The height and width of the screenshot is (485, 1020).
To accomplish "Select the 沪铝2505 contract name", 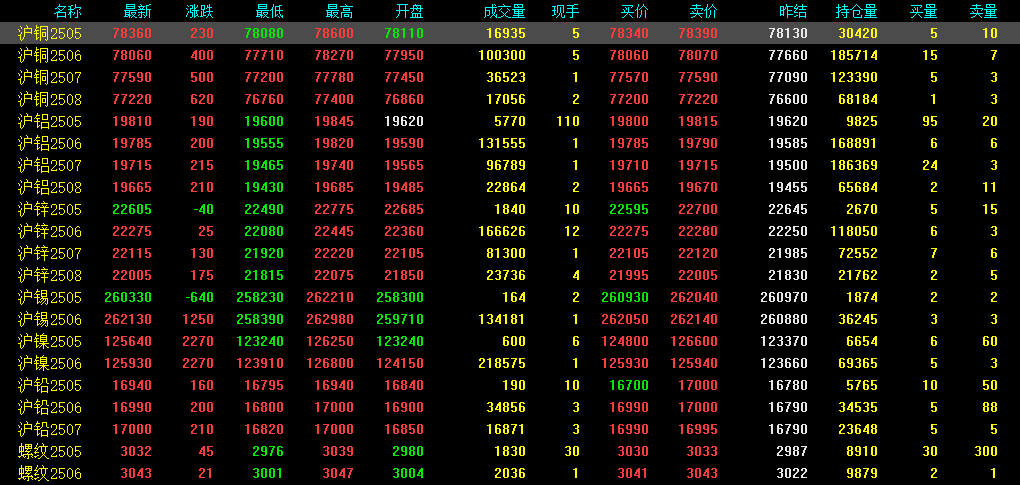I will (49, 121).
